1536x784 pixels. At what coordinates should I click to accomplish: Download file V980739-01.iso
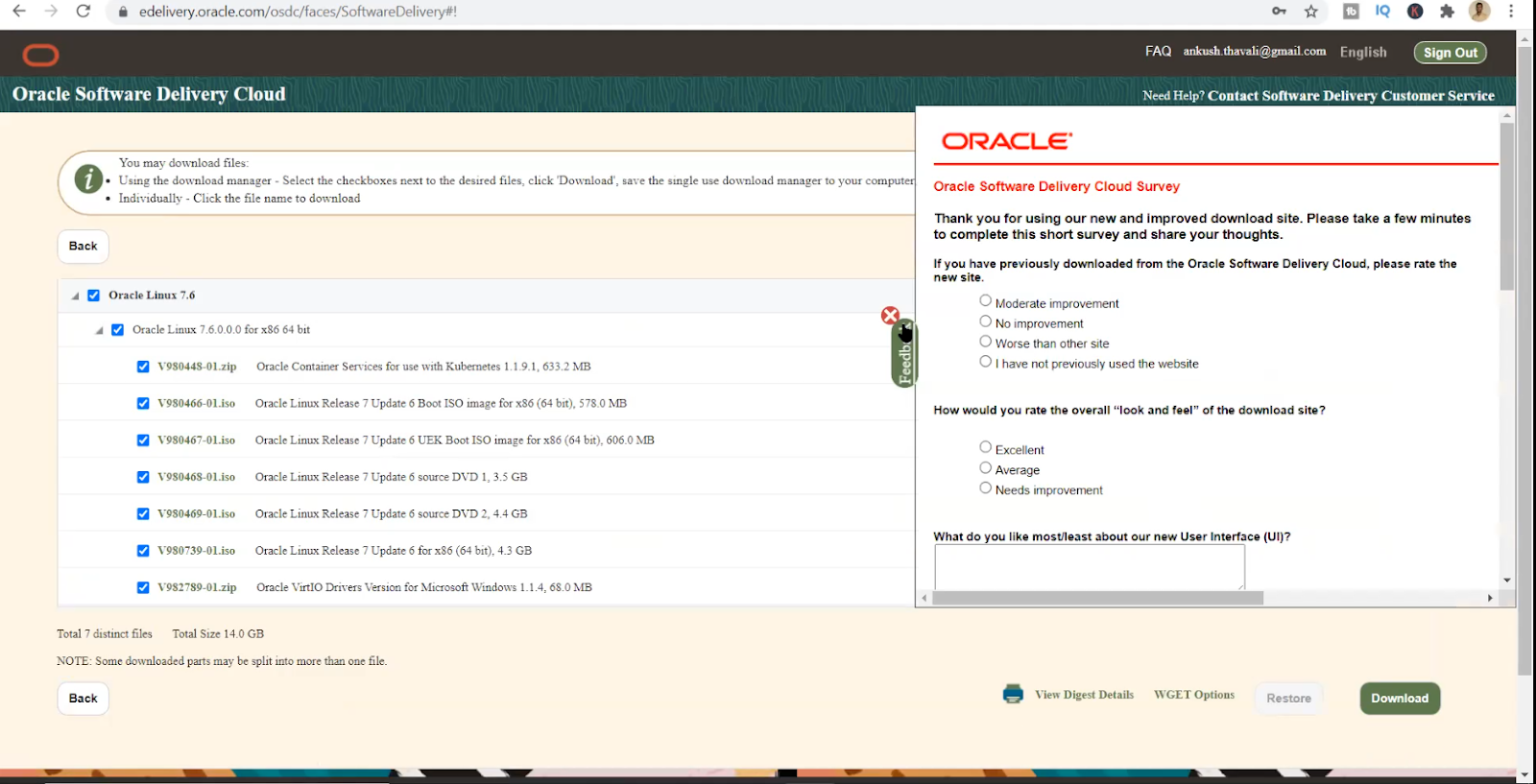(196, 551)
